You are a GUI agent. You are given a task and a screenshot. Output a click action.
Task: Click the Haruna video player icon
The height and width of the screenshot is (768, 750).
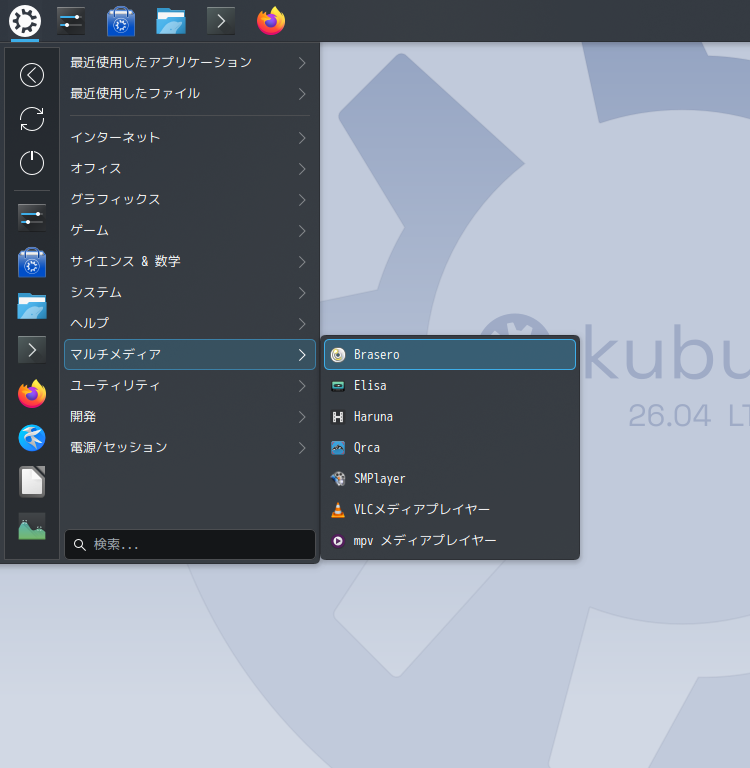pyautogui.click(x=338, y=417)
